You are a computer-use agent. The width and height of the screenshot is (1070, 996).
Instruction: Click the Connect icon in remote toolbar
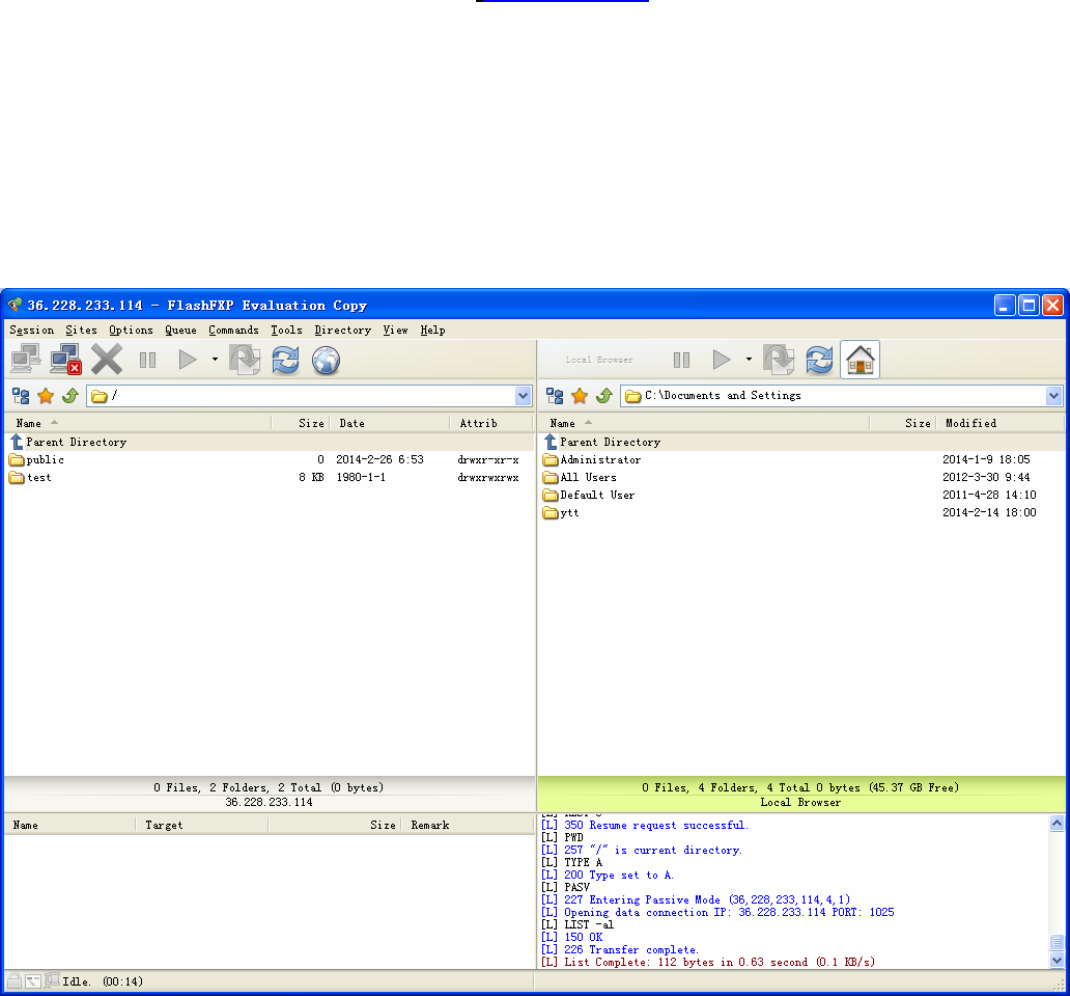click(x=26, y=359)
